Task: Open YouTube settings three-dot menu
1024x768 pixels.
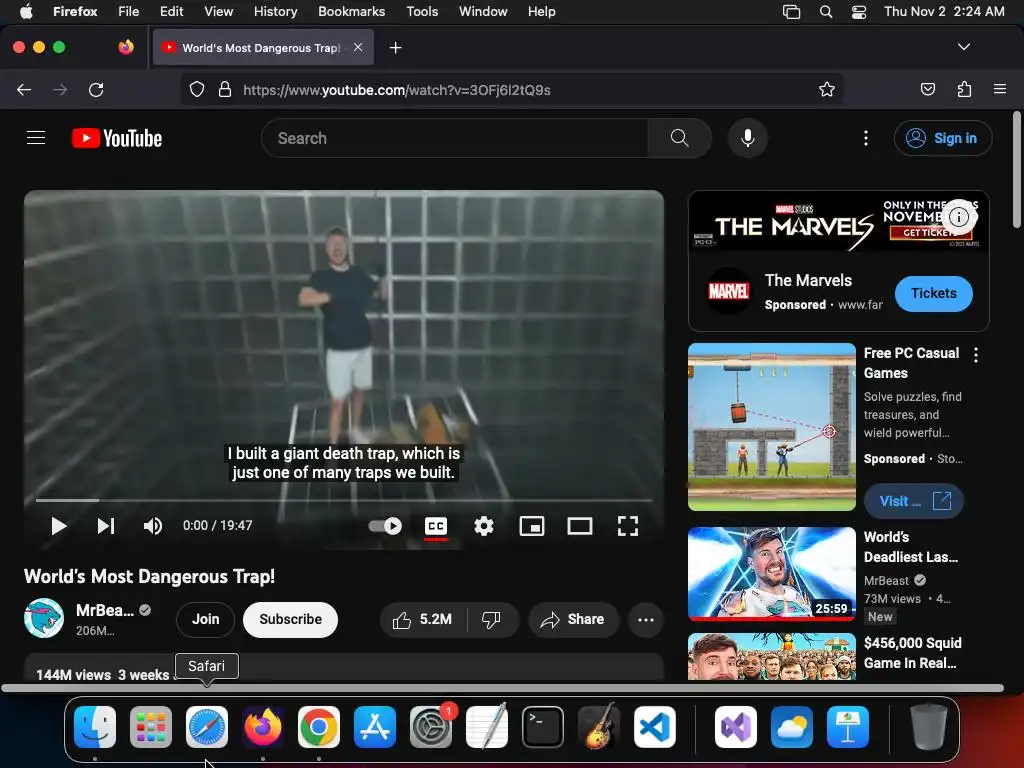Action: tap(866, 138)
